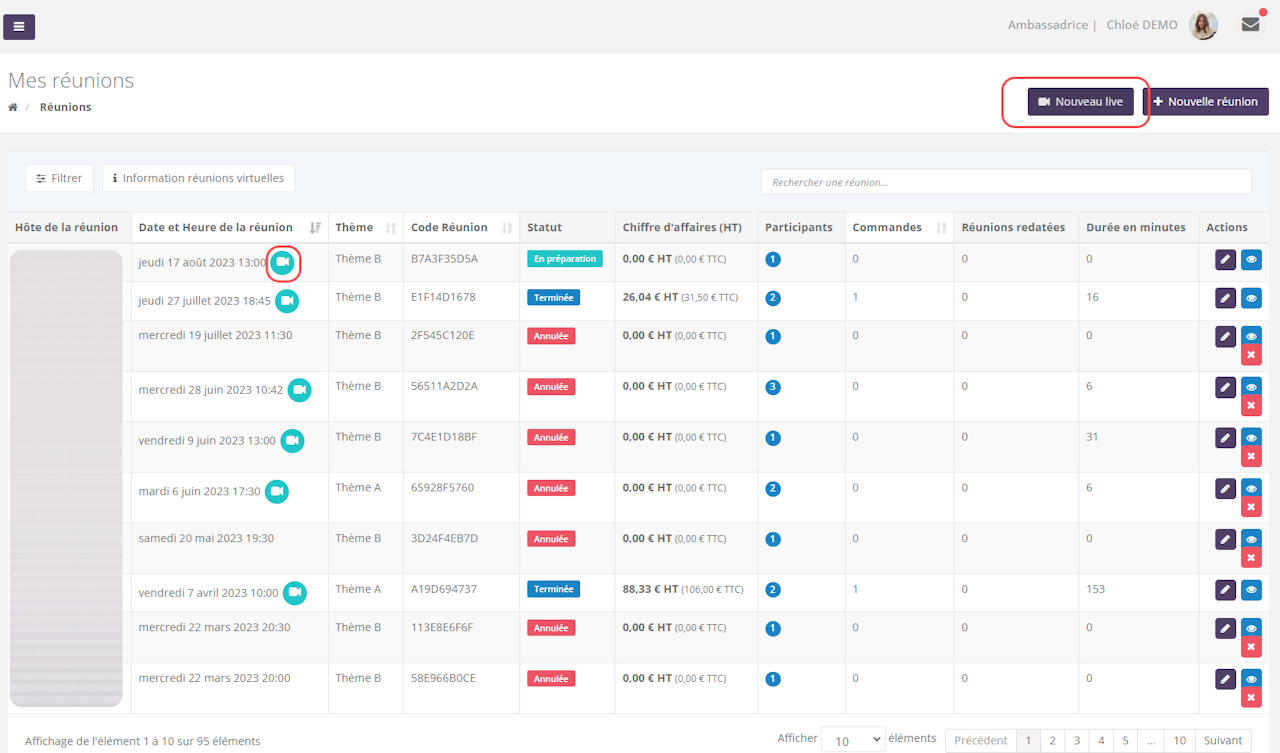View meeting E1F14D1678 with eye icon

tap(1251, 298)
